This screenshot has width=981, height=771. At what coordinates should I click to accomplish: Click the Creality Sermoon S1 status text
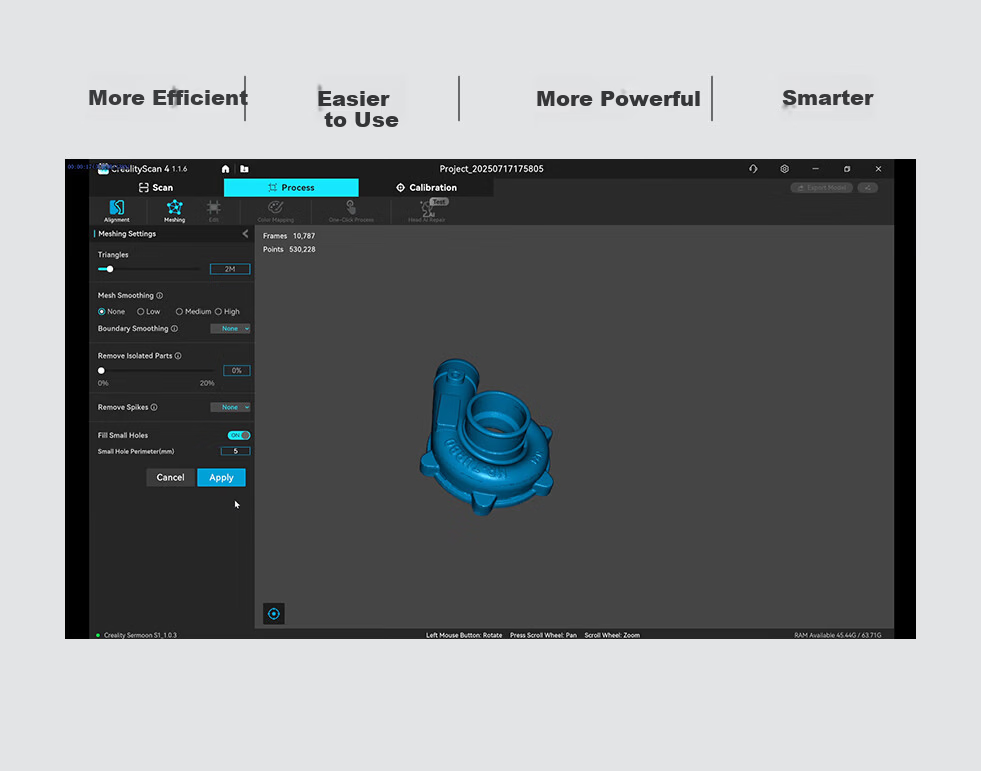[140, 635]
